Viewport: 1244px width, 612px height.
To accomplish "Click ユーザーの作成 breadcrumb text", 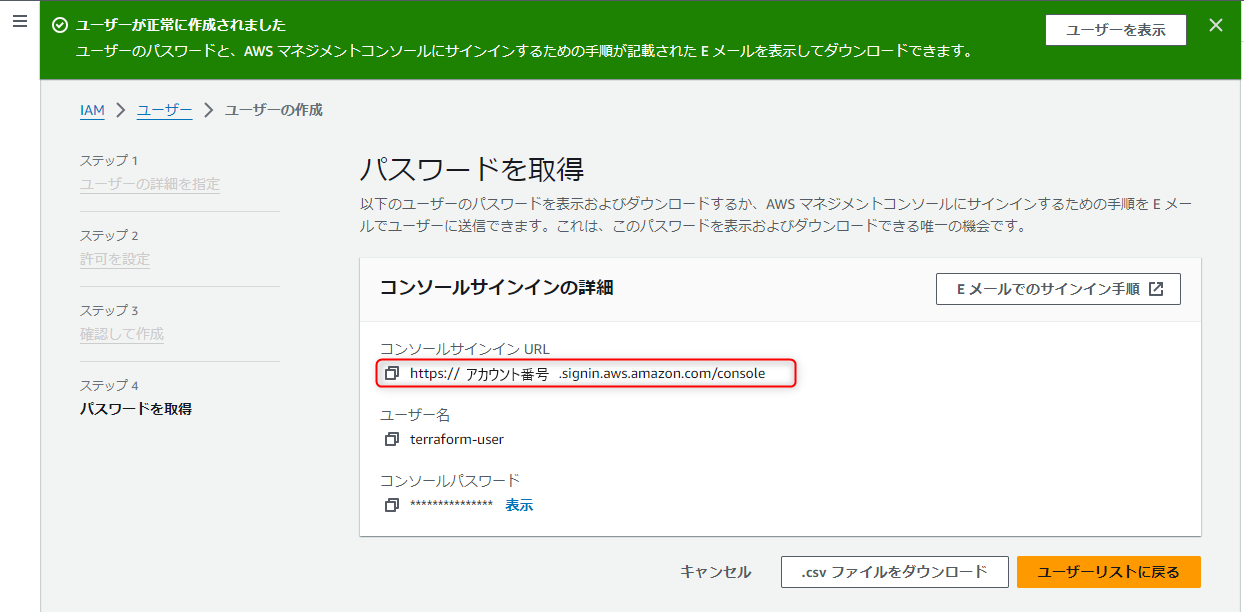I will (x=274, y=110).
